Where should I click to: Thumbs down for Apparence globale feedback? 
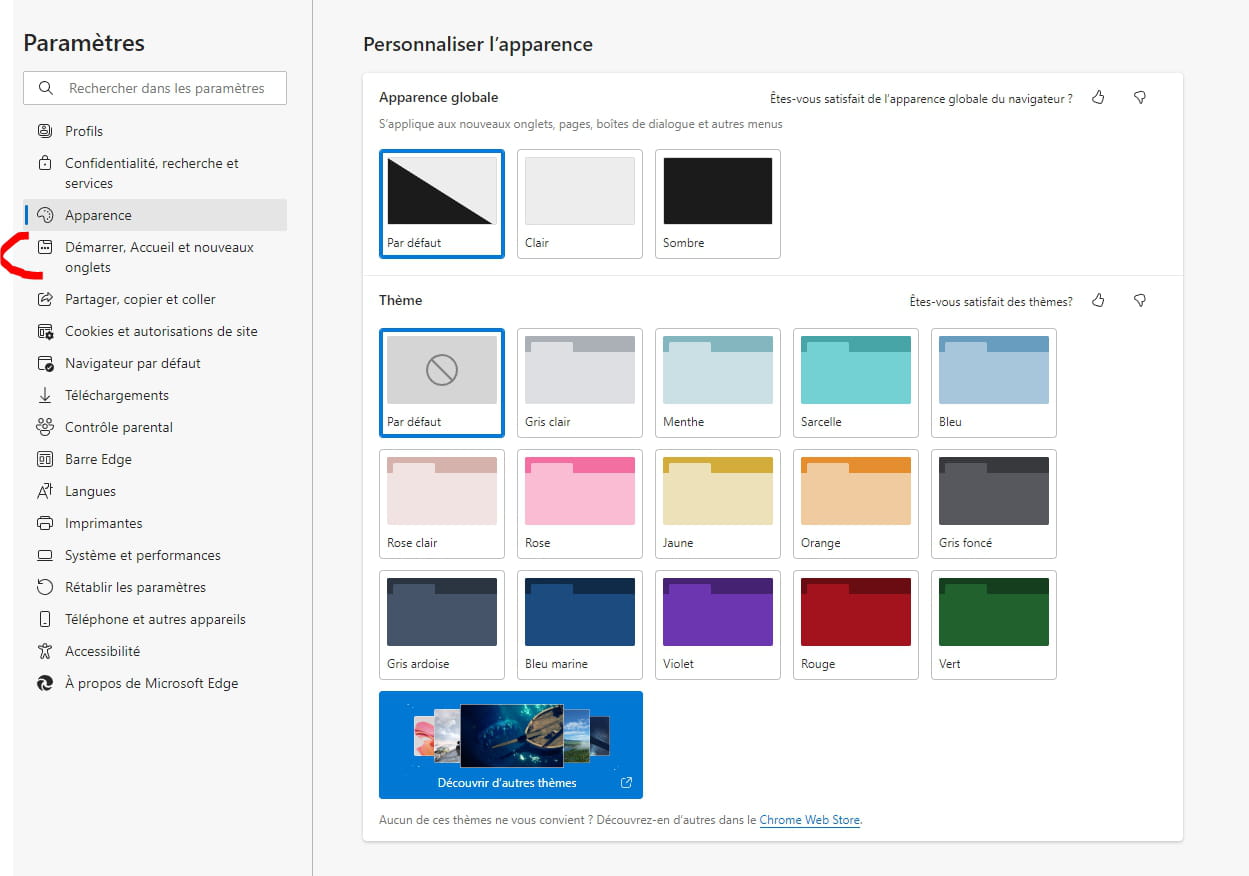pos(1139,97)
